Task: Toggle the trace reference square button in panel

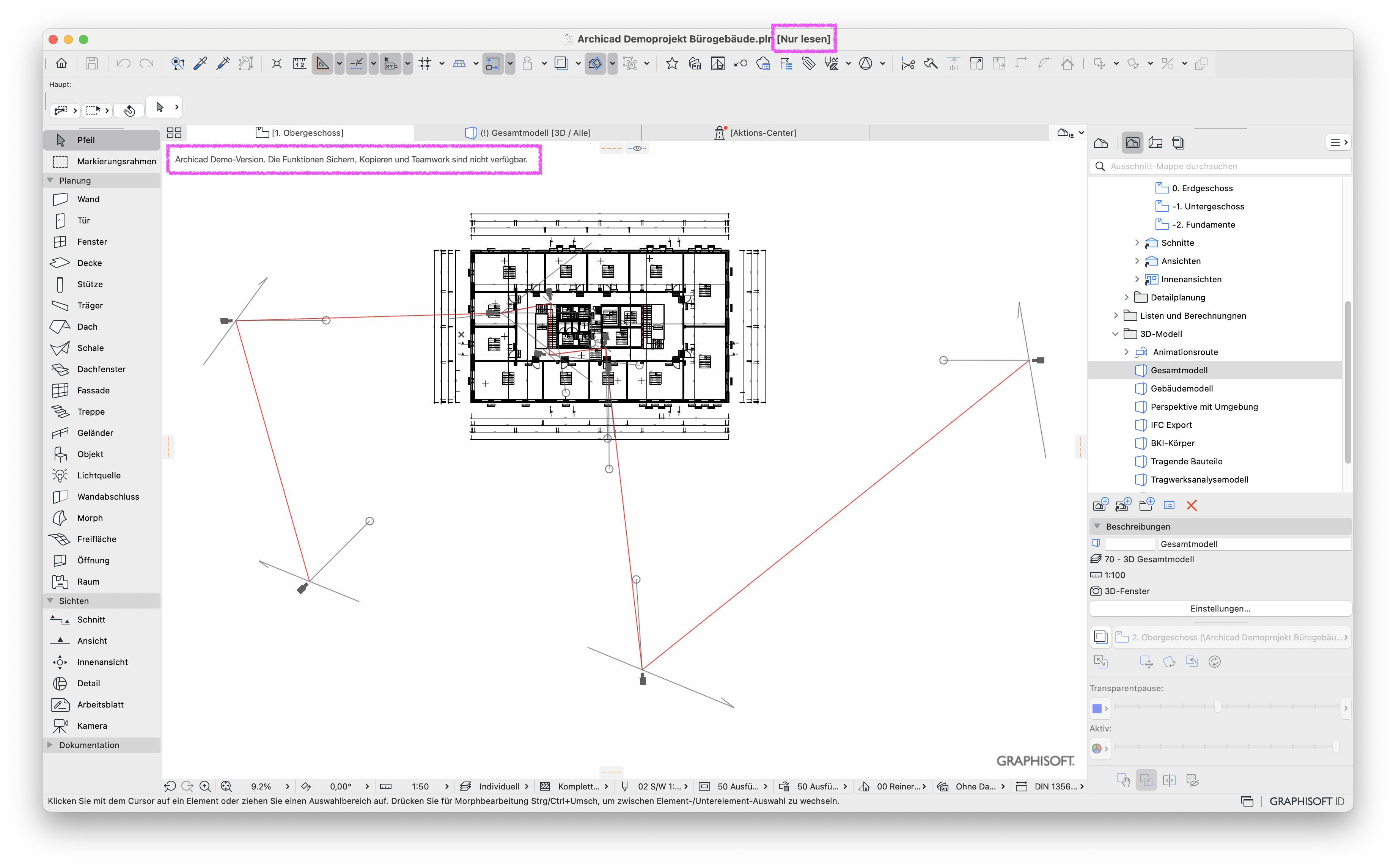Action: pos(1100,637)
